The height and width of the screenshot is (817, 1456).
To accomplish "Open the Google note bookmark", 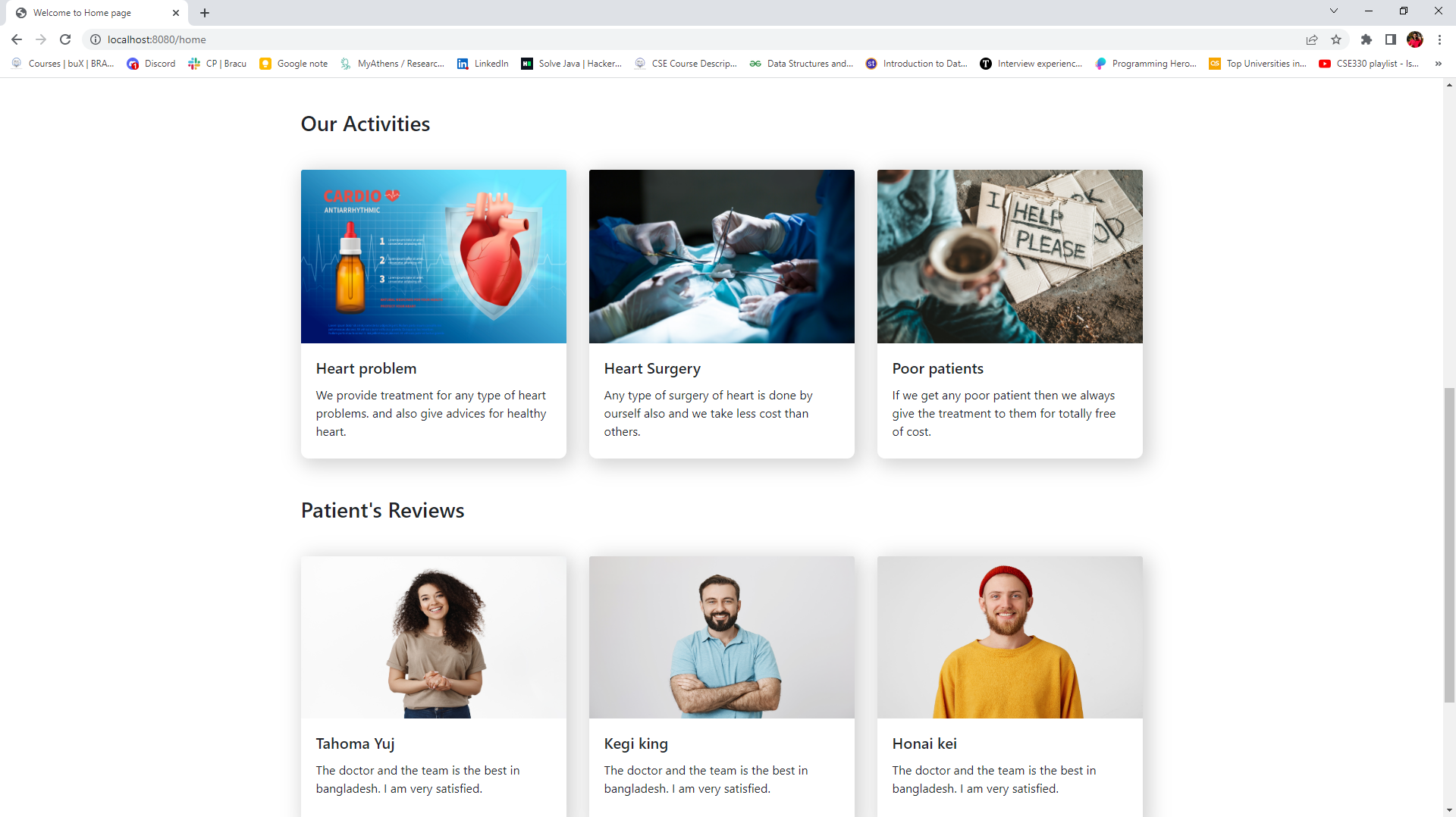I will tap(293, 64).
